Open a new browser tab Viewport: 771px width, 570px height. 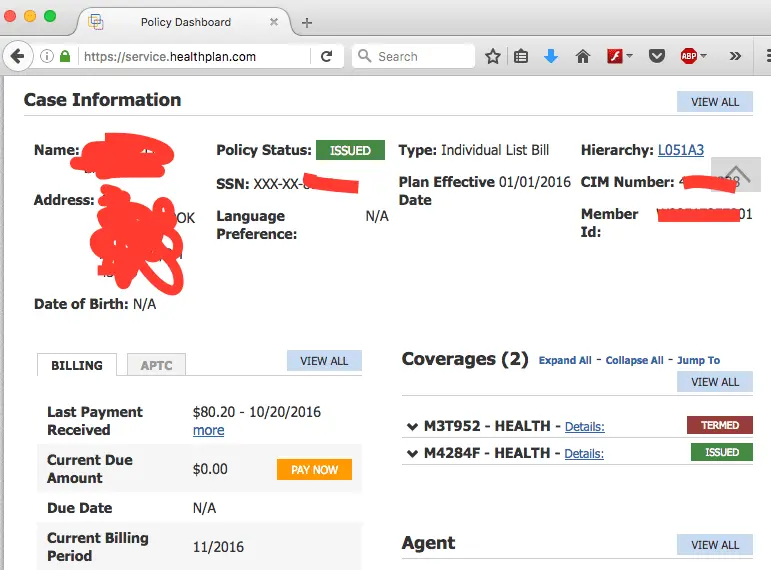pyautogui.click(x=307, y=22)
